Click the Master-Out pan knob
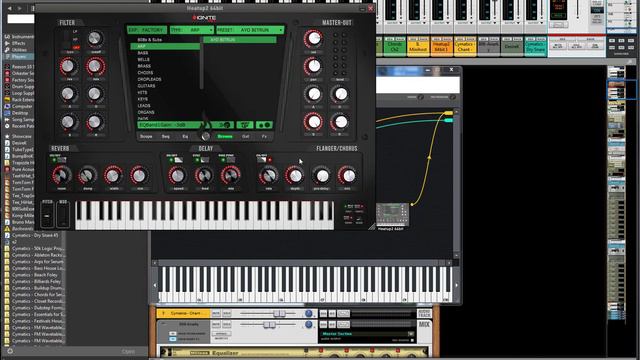The image size is (640, 360). (x=313, y=66)
